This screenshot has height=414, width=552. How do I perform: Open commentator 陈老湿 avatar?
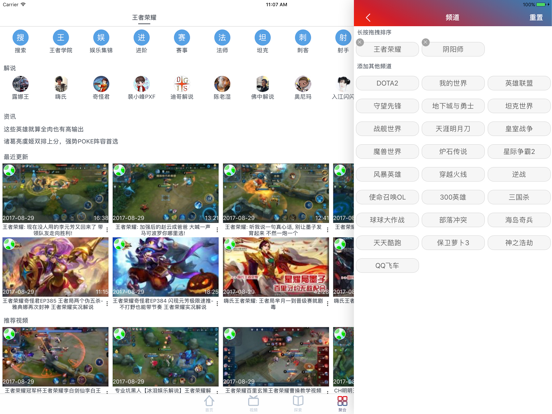[222, 84]
